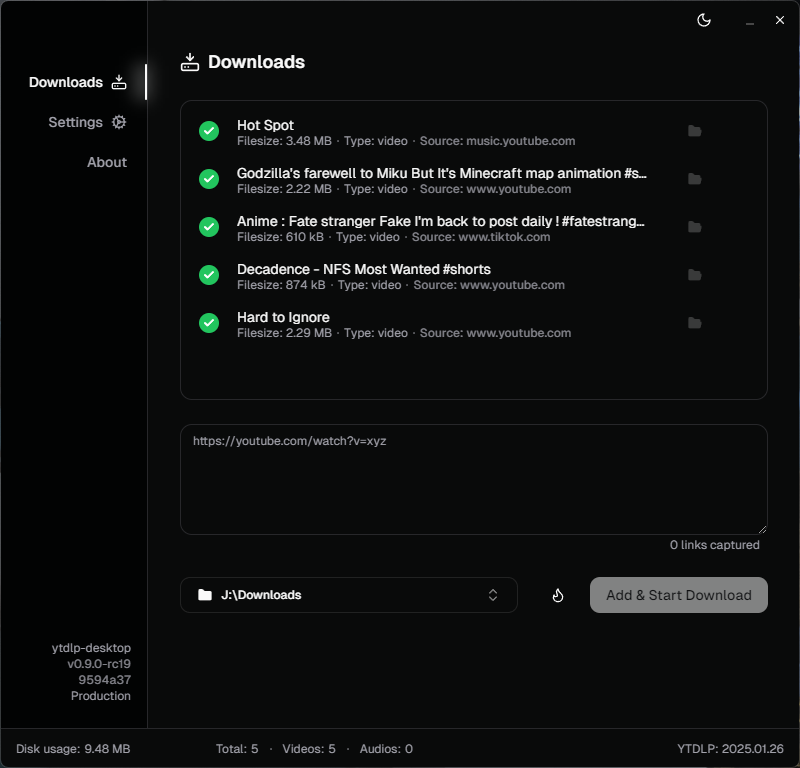Go to Settings in sidebar
Screen dimensions: 800x768
coord(87,122)
